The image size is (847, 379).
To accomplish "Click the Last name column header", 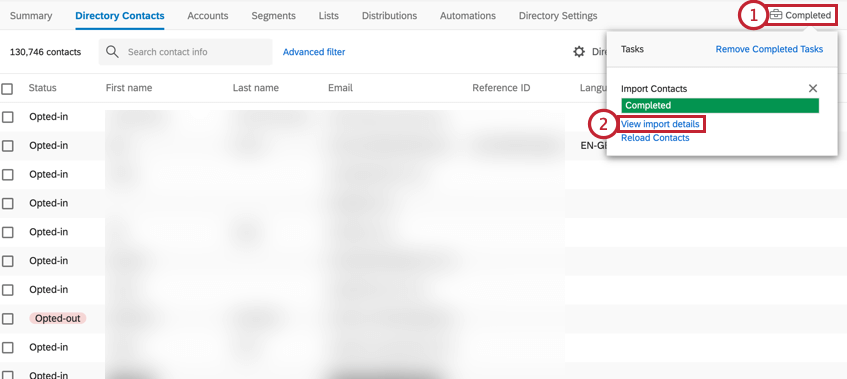I will click(256, 88).
